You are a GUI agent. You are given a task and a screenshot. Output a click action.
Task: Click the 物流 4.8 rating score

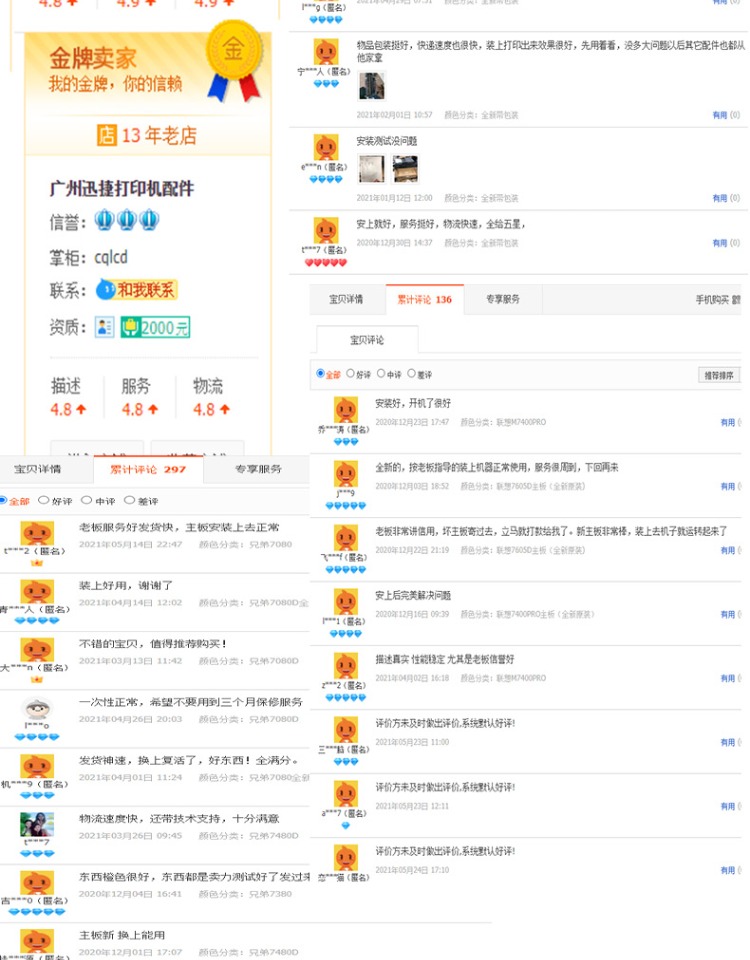click(211, 409)
